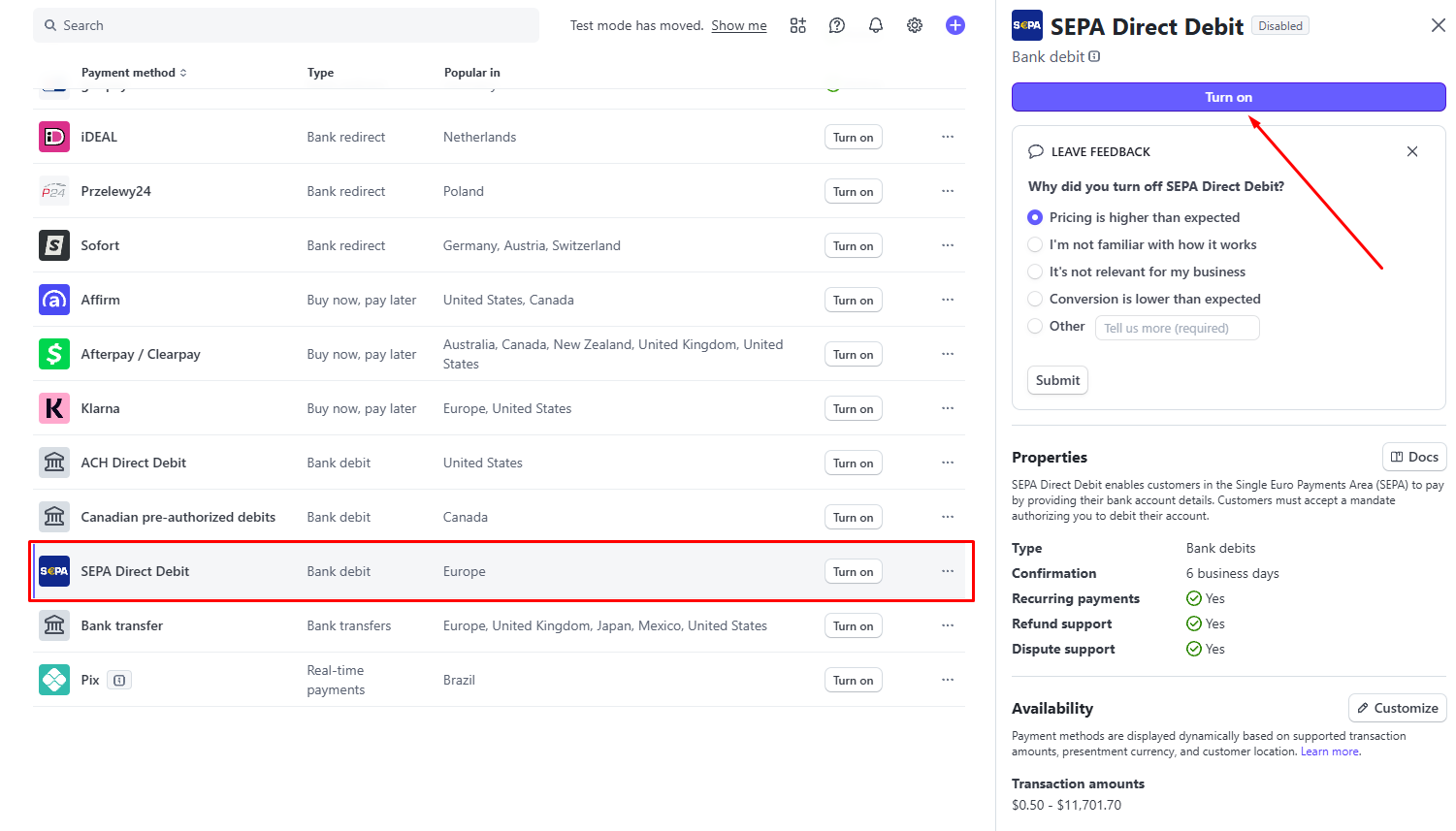Click the SEPA logo in the table row
1456x831 pixels.
[x=54, y=571]
